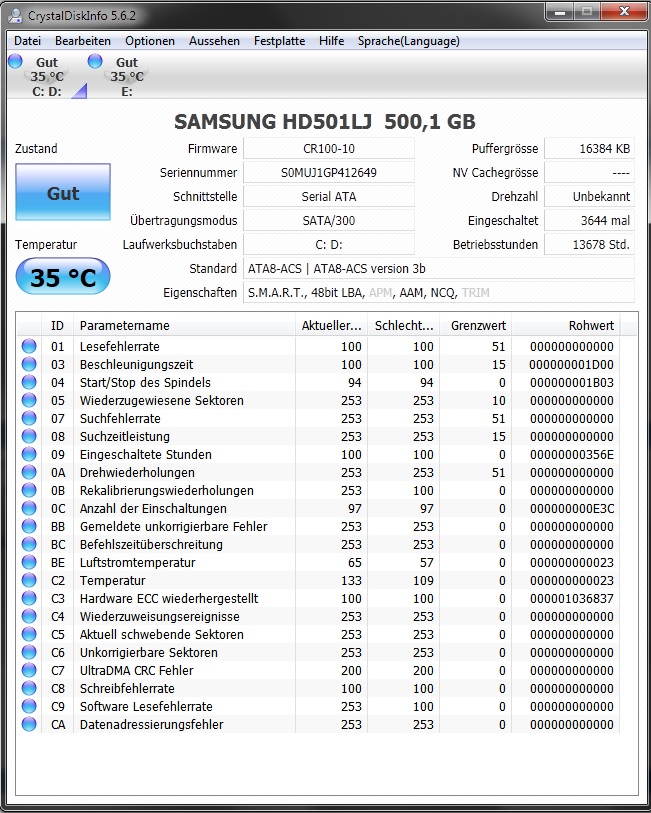
Task: Click the Aktueller column header
Action: (331, 326)
